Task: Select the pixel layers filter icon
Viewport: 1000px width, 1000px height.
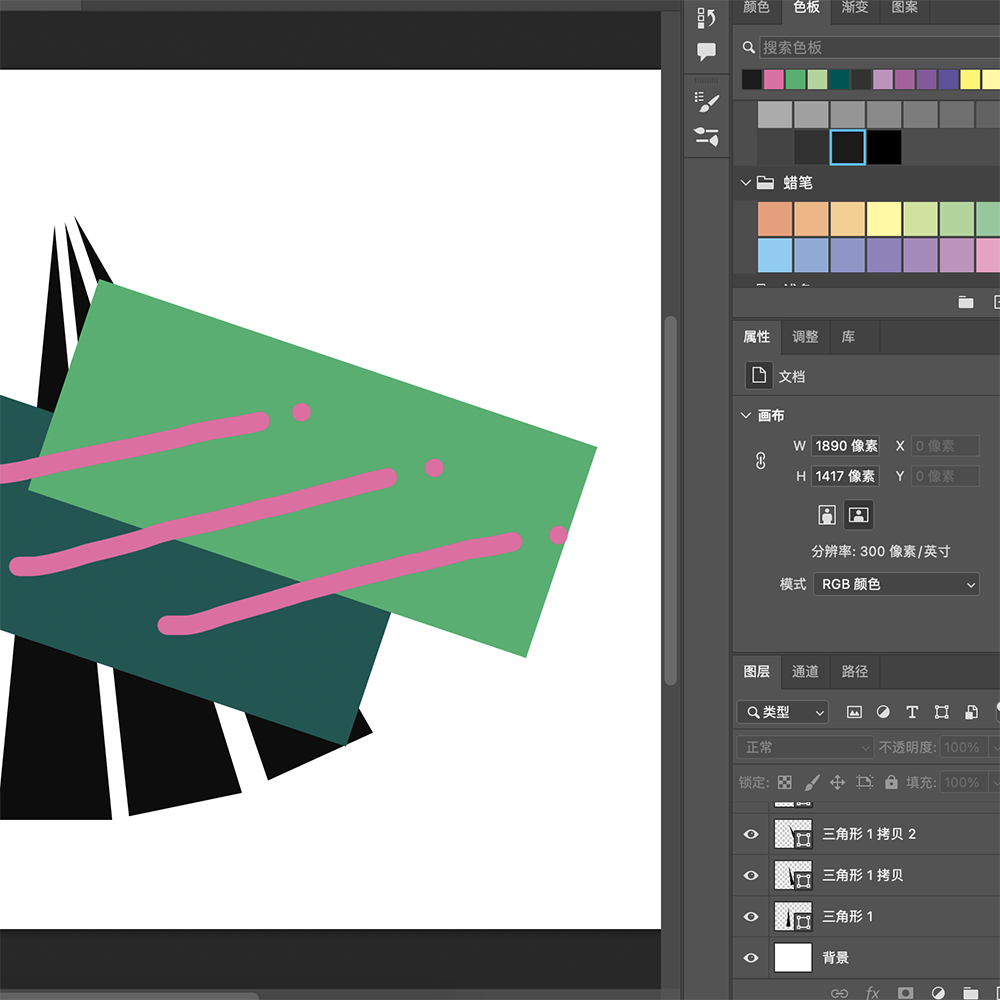Action: pos(854,712)
